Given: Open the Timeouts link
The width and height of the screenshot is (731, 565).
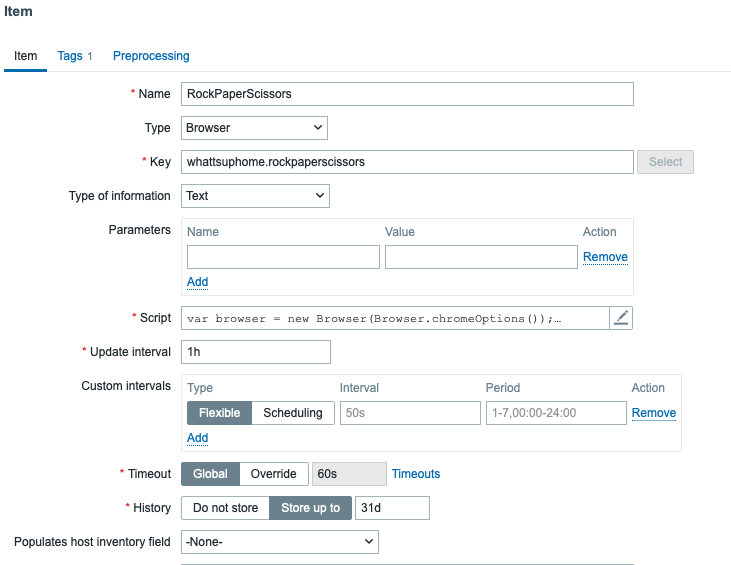Looking at the screenshot, I should coord(416,474).
